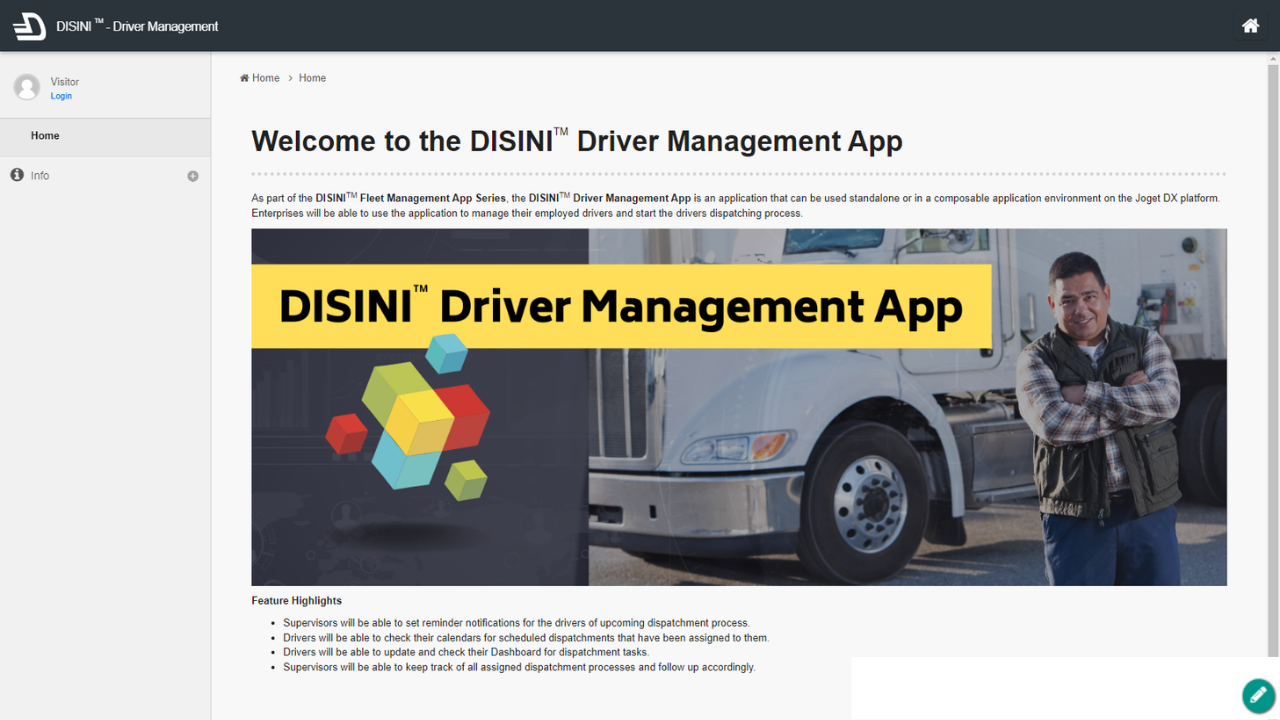Select Home in the sidebar menu
Screen dimensions: 1280x720
[45, 136]
